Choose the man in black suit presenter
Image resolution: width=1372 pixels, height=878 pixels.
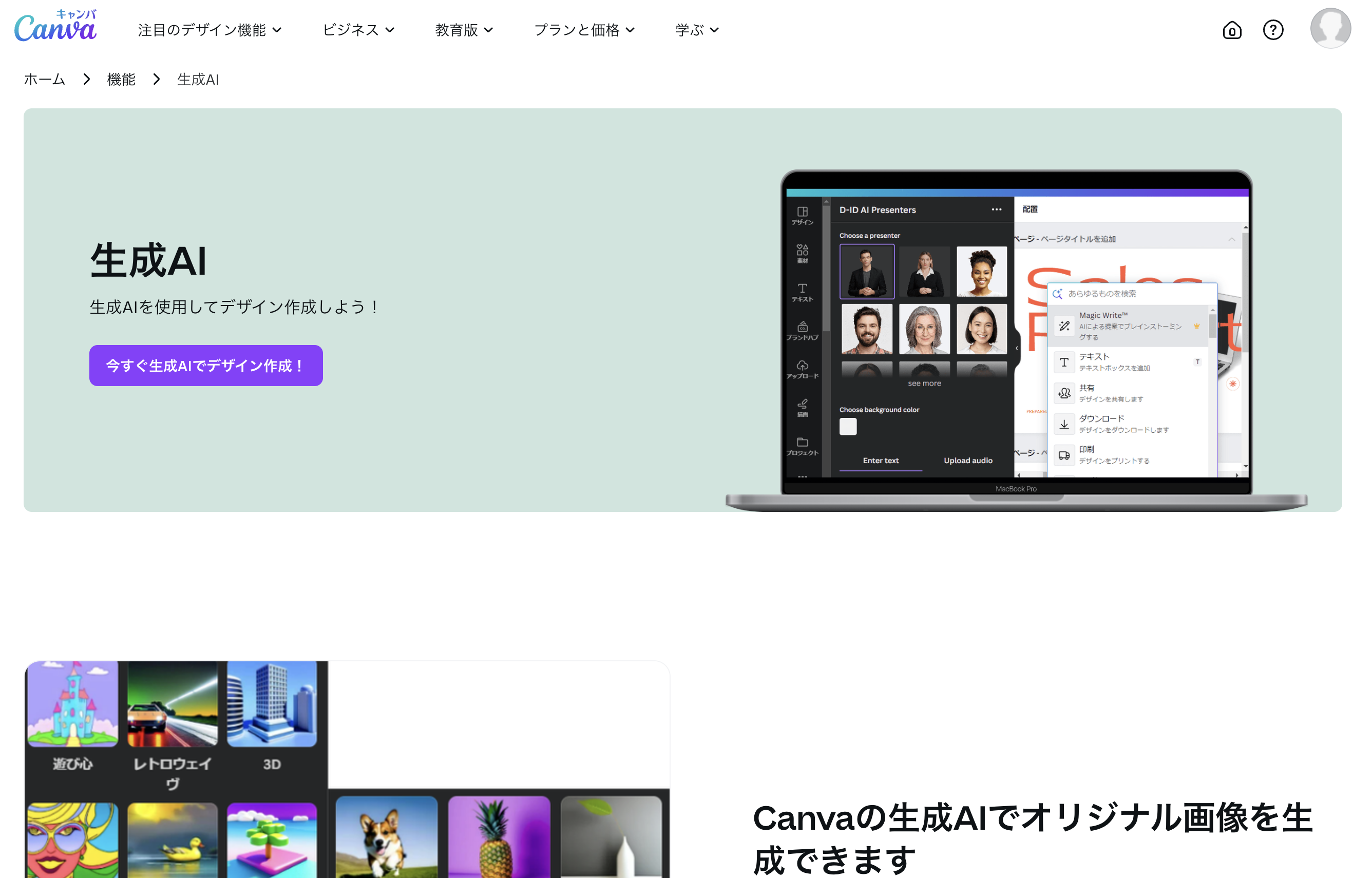coord(866,272)
